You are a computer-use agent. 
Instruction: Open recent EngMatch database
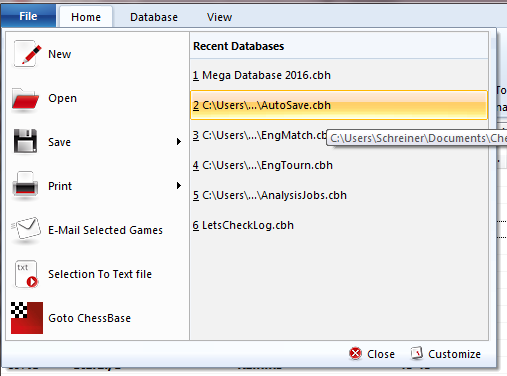click(258, 135)
